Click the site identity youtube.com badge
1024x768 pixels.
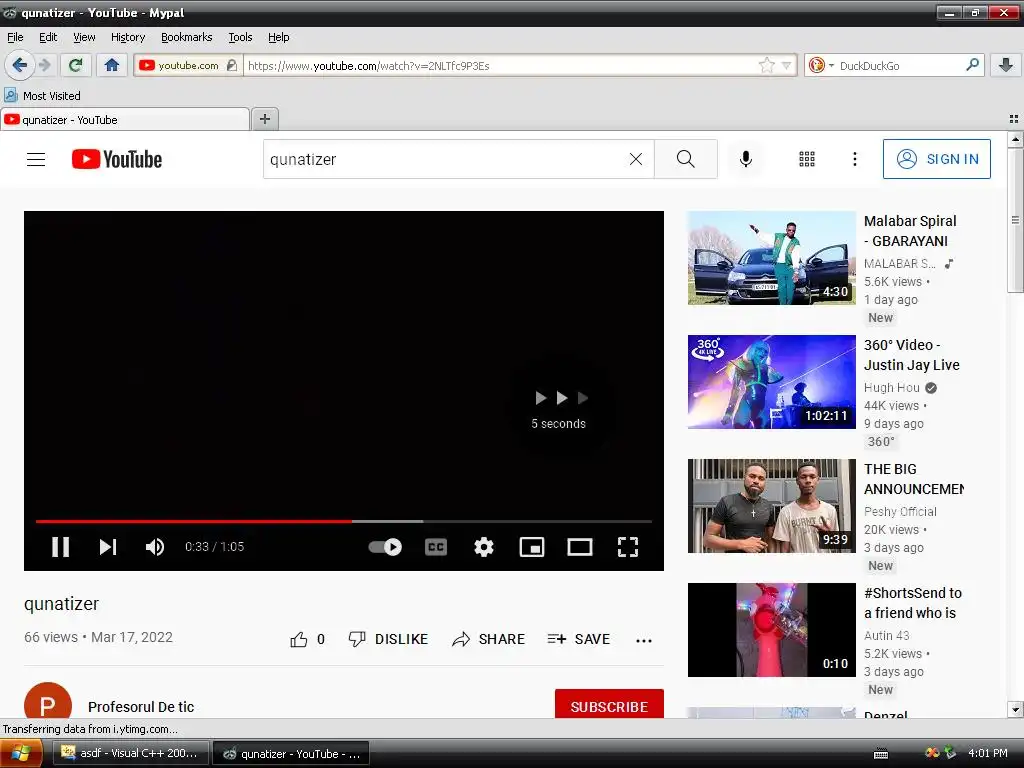coord(188,65)
